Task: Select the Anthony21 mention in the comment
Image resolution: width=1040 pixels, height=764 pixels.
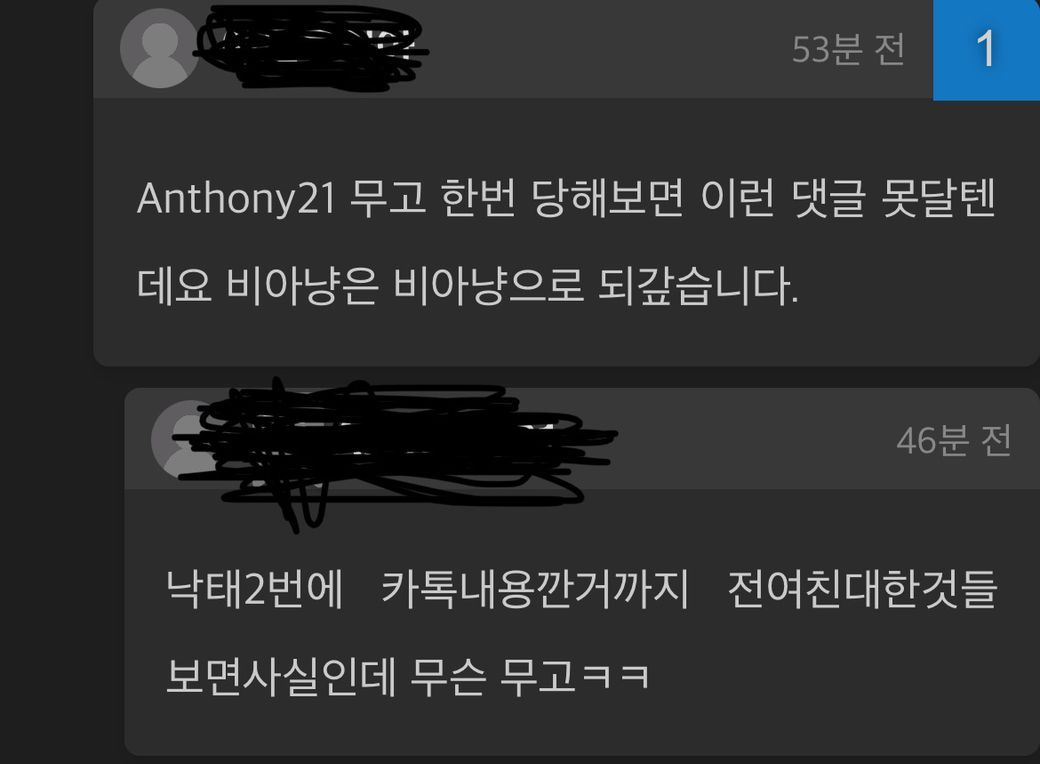Action: (x=237, y=198)
